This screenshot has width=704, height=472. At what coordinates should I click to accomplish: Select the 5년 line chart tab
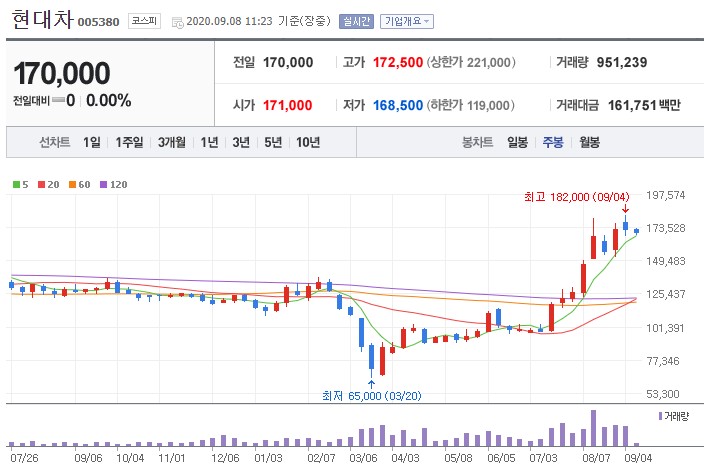(x=273, y=142)
